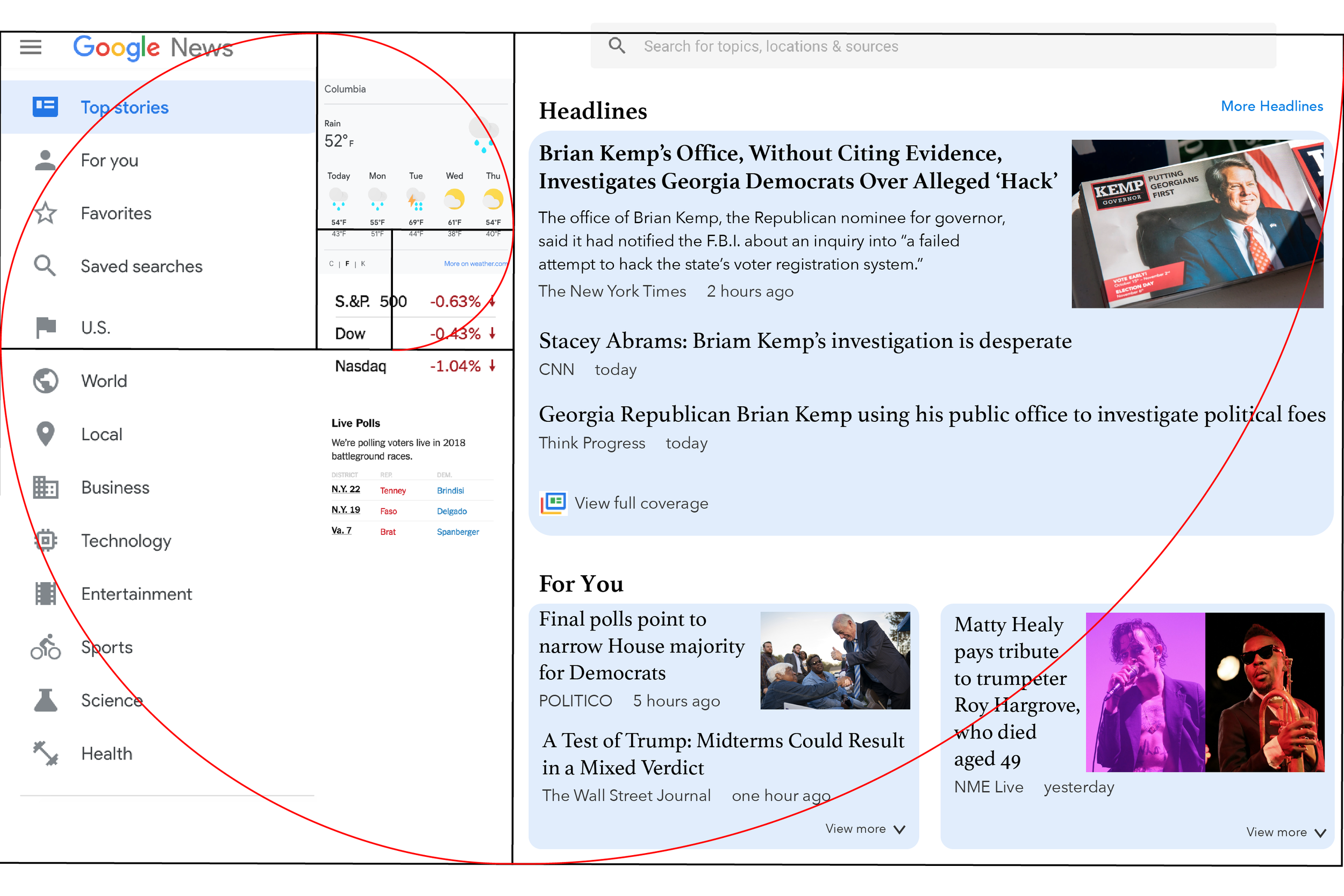Open the More Headlines link

click(1271, 106)
